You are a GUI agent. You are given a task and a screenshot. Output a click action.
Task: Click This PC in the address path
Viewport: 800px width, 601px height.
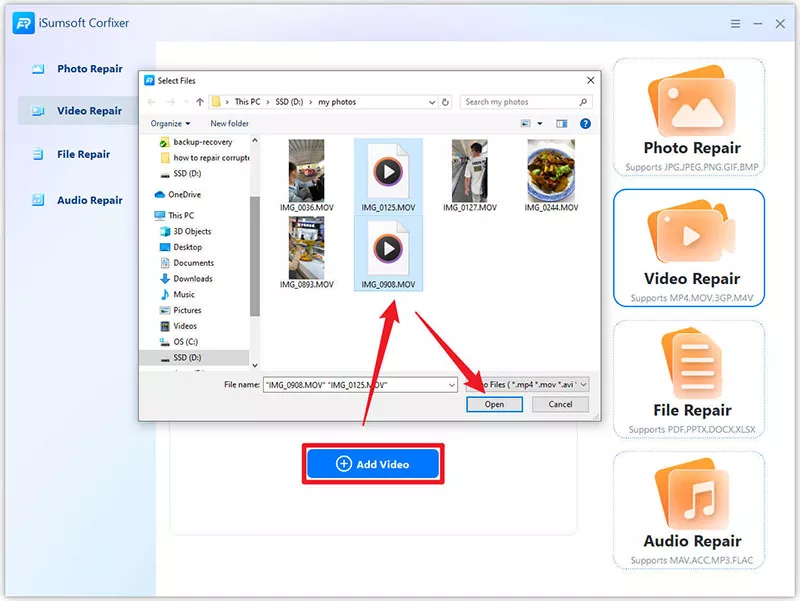247,102
